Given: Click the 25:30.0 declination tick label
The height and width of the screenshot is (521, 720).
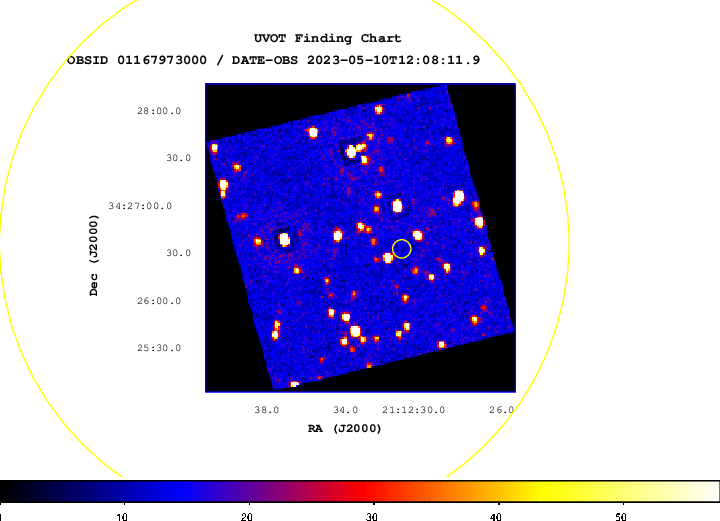Looking at the screenshot, I should pyautogui.click(x=159, y=348).
